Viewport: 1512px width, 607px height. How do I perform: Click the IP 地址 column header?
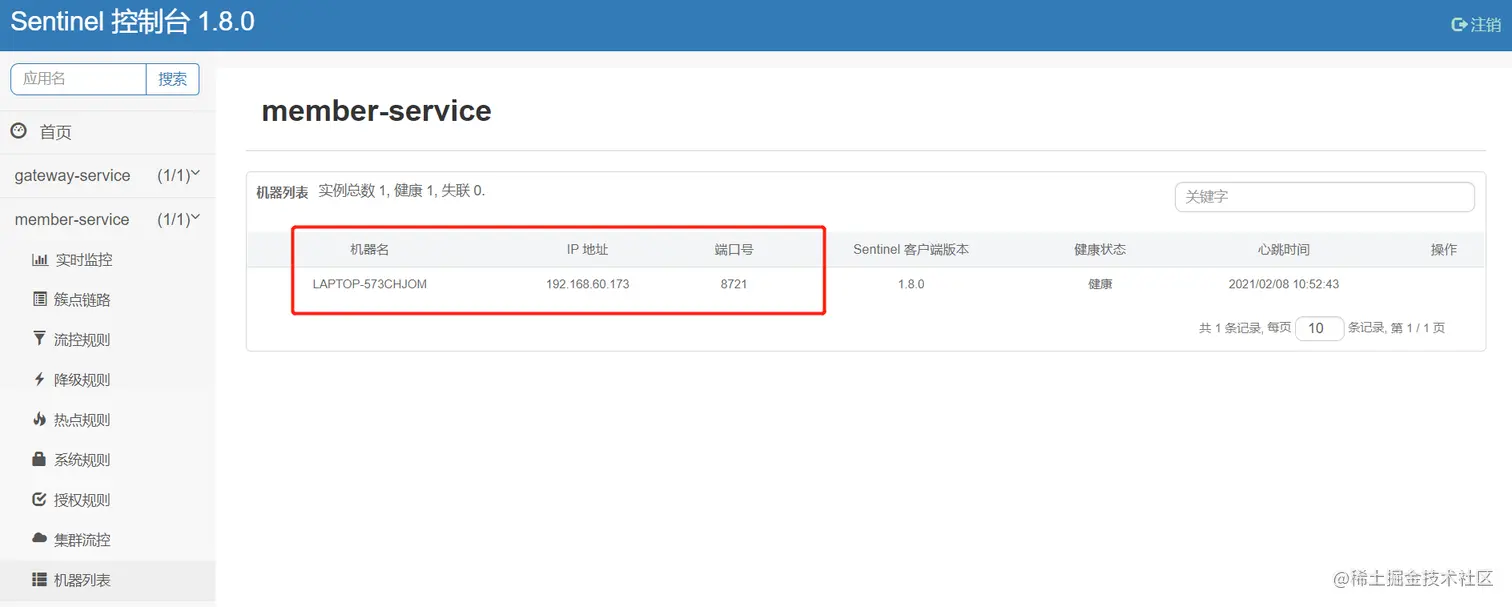coord(587,250)
